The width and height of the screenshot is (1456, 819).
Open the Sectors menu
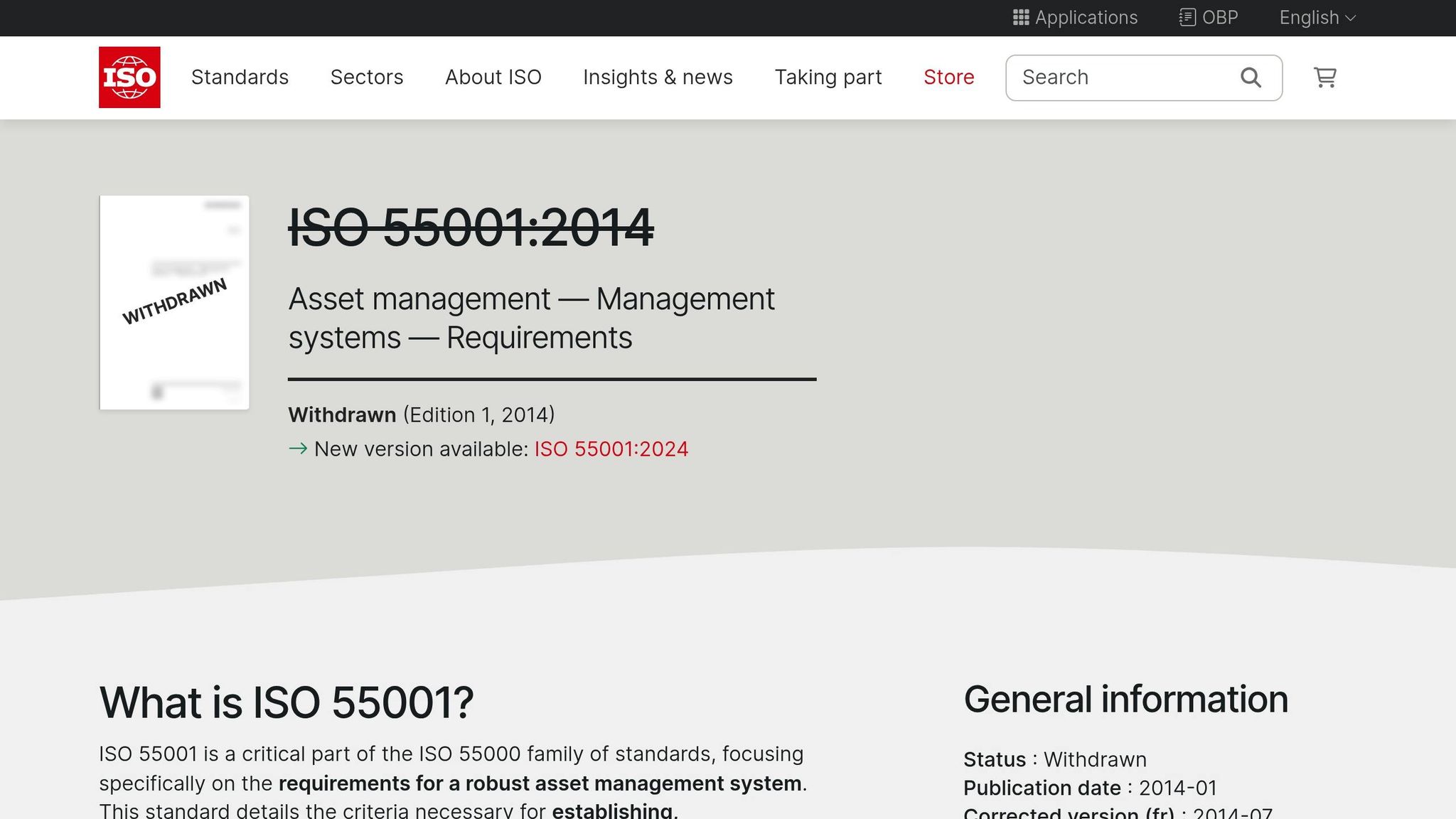[x=367, y=77]
